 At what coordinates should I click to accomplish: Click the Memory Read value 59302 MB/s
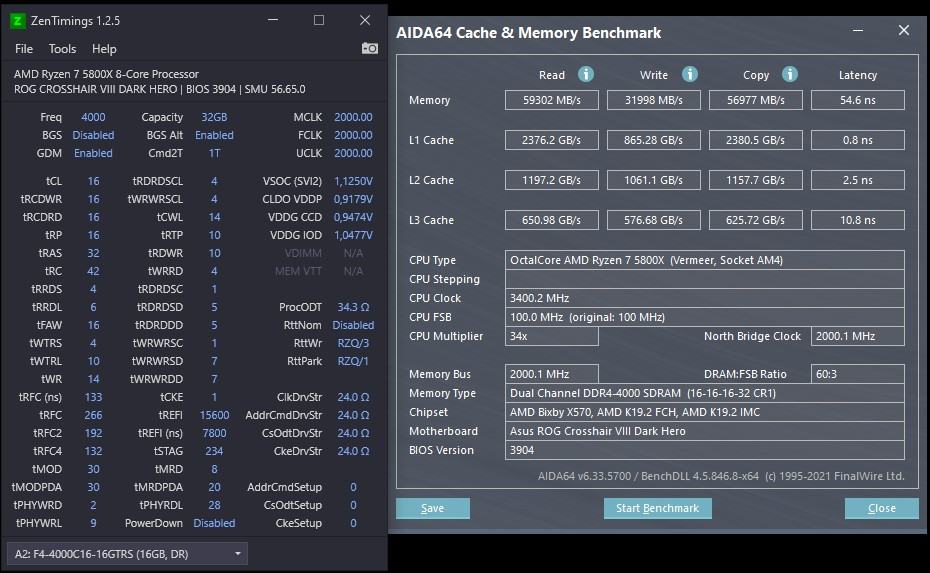pyautogui.click(x=552, y=100)
